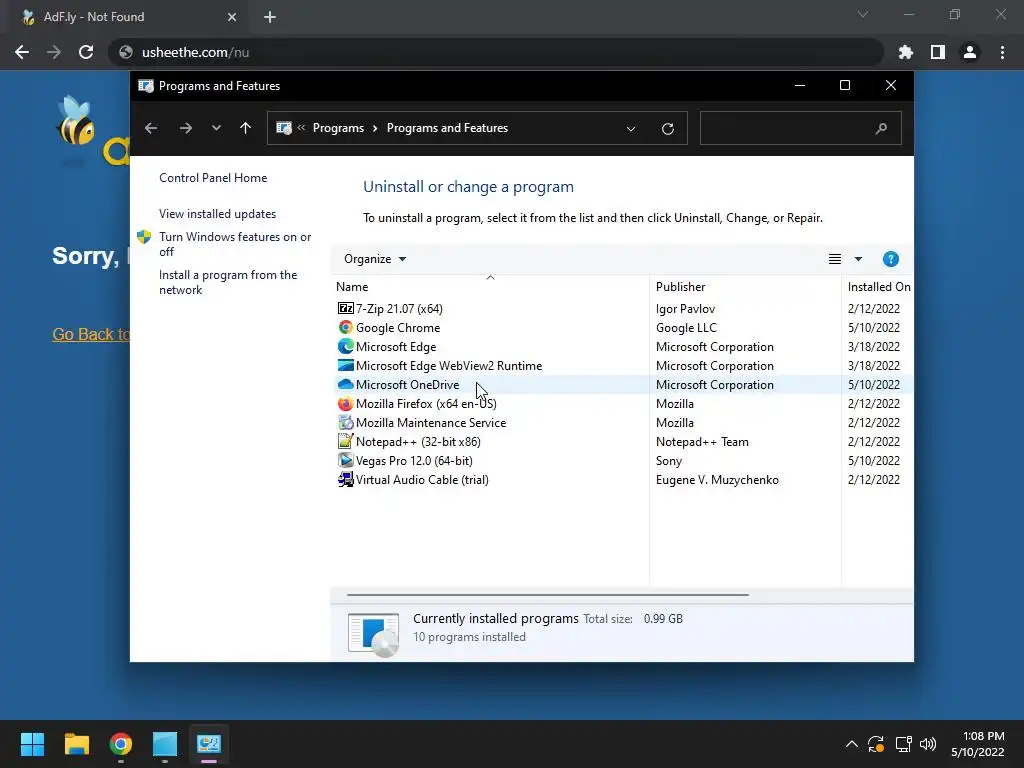Open Control Panel Home link
Image resolution: width=1024 pixels, height=768 pixels.
pyautogui.click(x=213, y=178)
